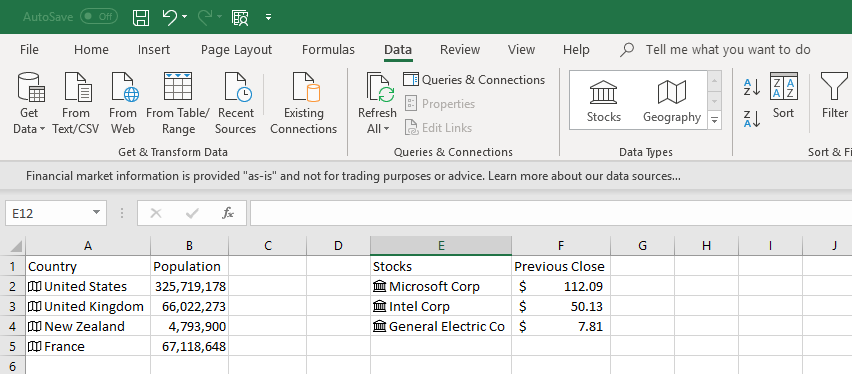This screenshot has width=852, height=374.
Task: Click the Redo arrow icon
Action: pos(205,17)
